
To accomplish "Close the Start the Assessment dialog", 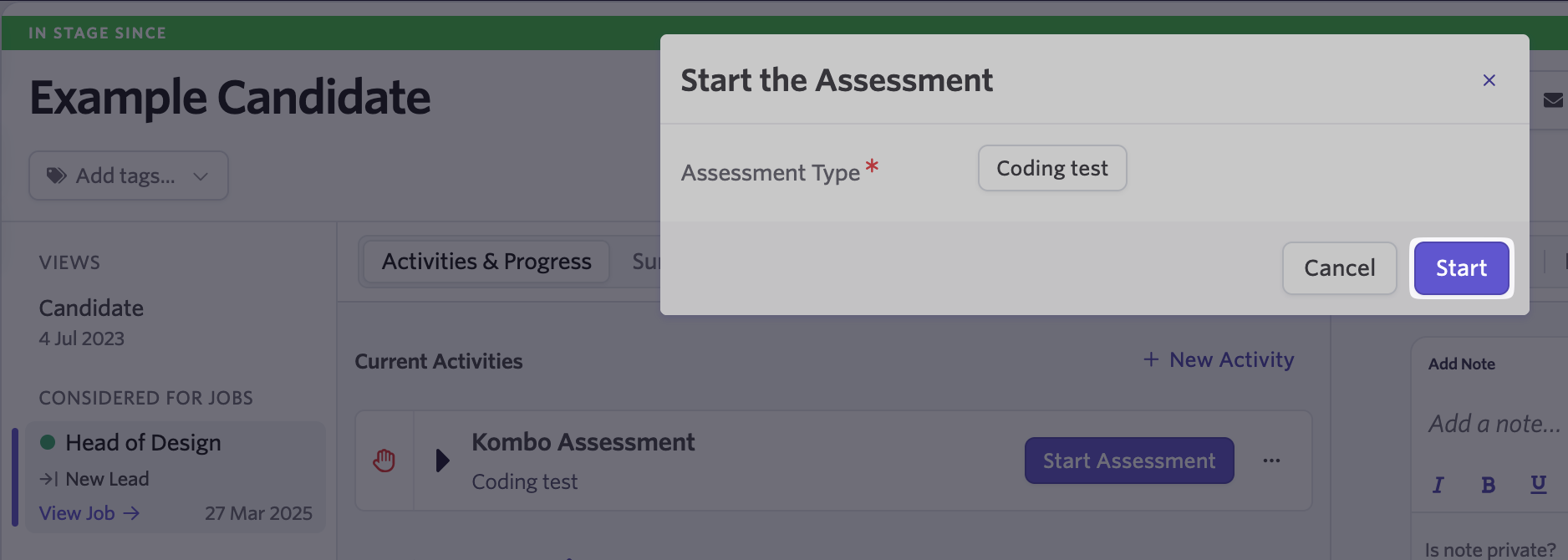I will click(1489, 80).
